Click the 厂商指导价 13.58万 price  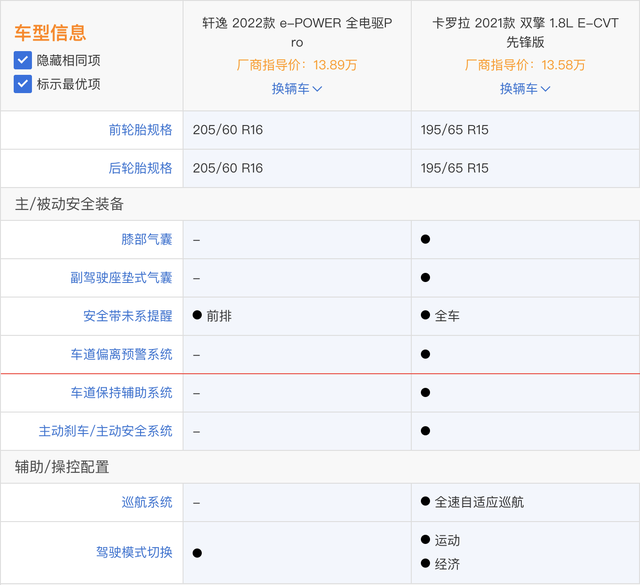point(525,65)
